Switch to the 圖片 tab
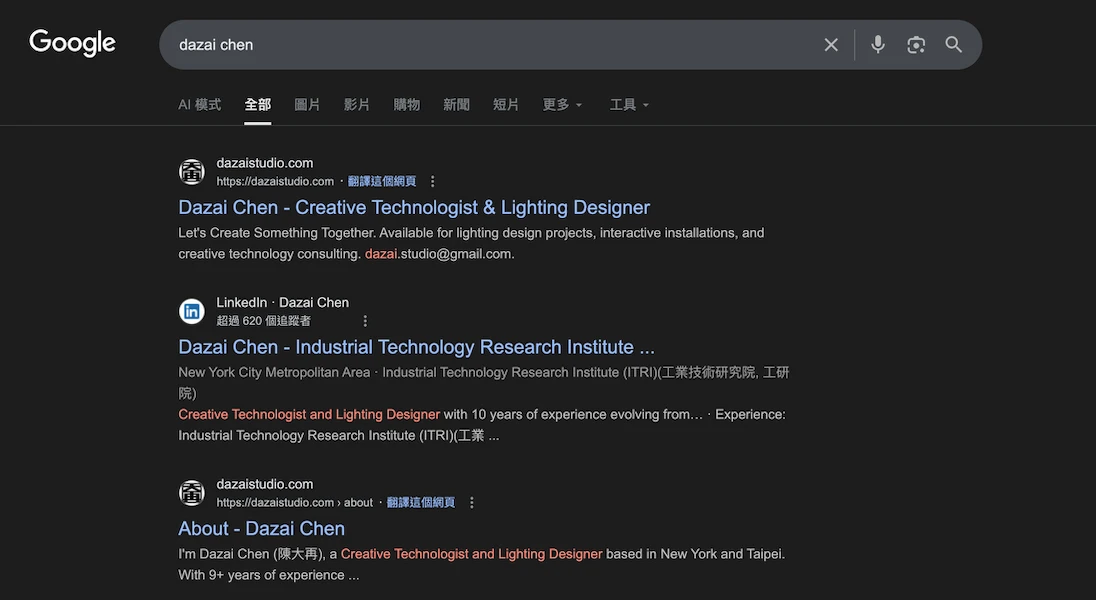This screenshot has width=1096, height=600. coord(307,105)
